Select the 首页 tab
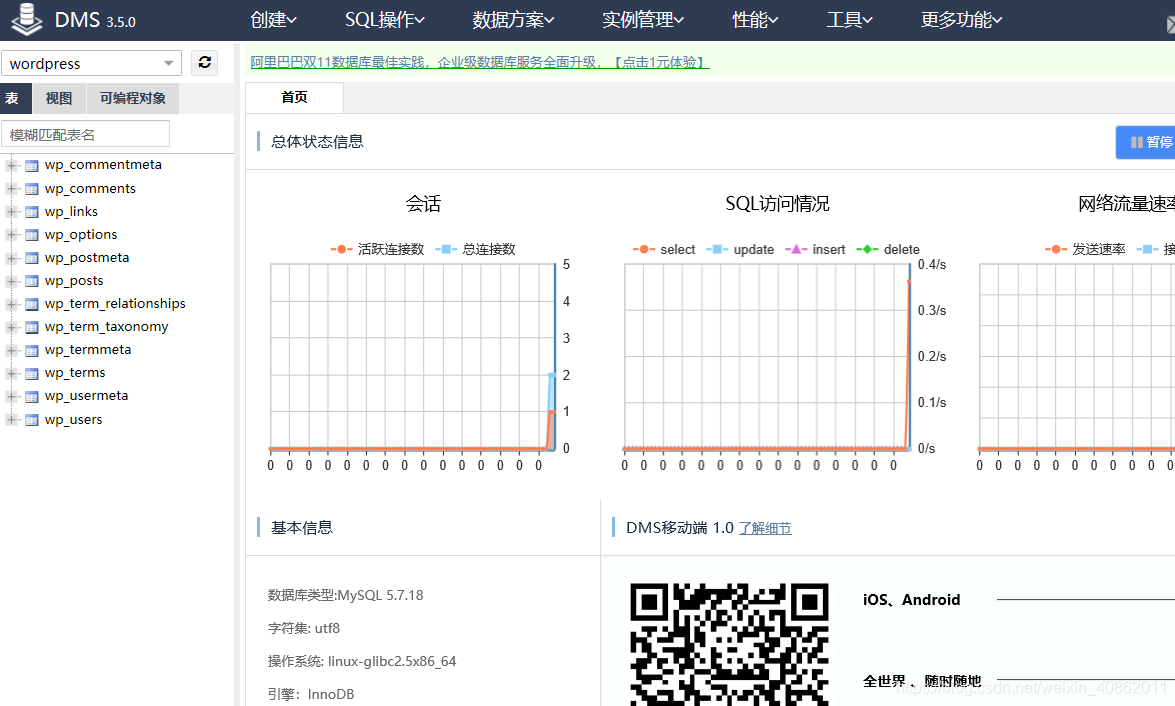This screenshot has width=1175, height=706. 294,97
